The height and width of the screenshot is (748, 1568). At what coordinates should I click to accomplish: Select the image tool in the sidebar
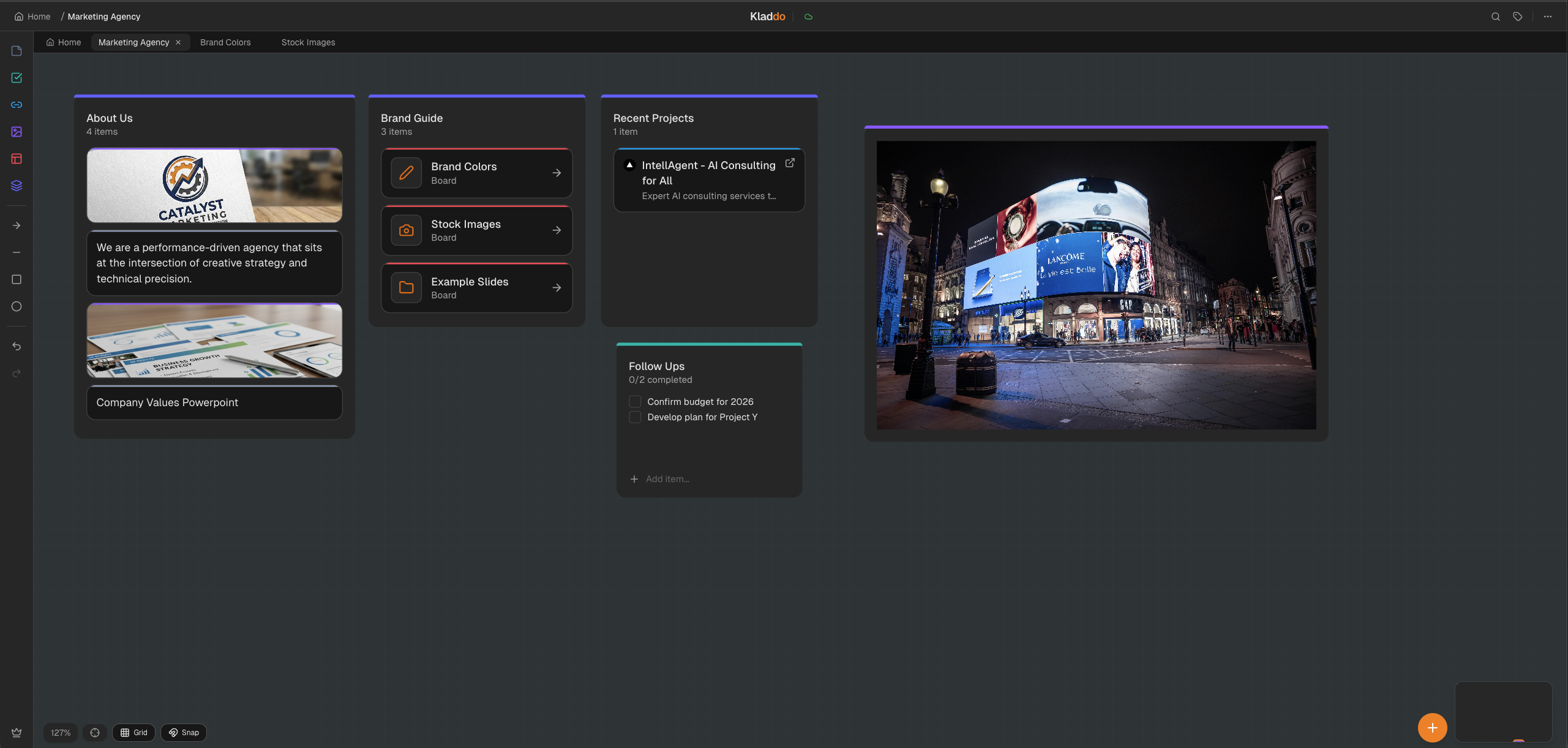[x=16, y=132]
